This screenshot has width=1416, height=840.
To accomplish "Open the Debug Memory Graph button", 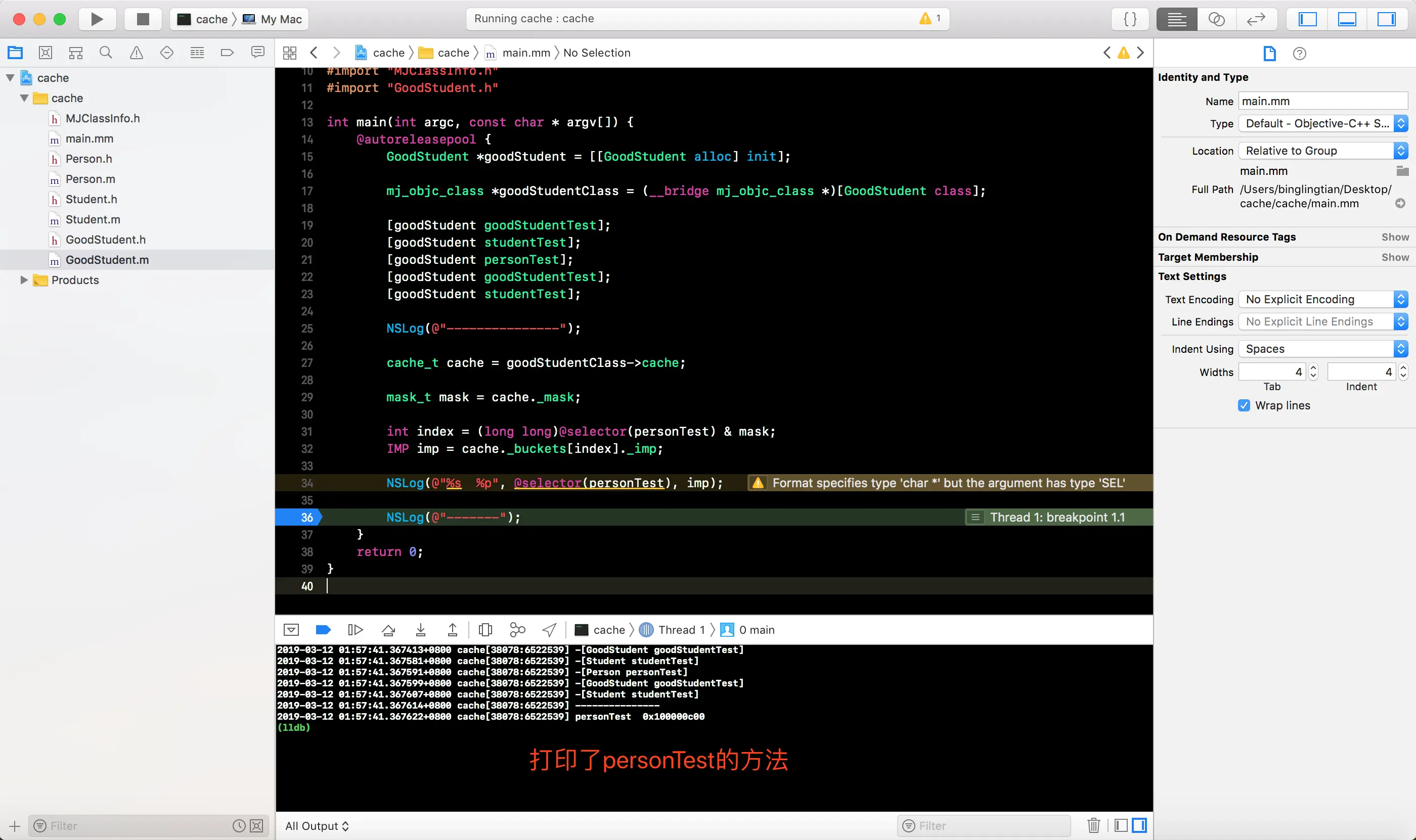I will coord(517,629).
